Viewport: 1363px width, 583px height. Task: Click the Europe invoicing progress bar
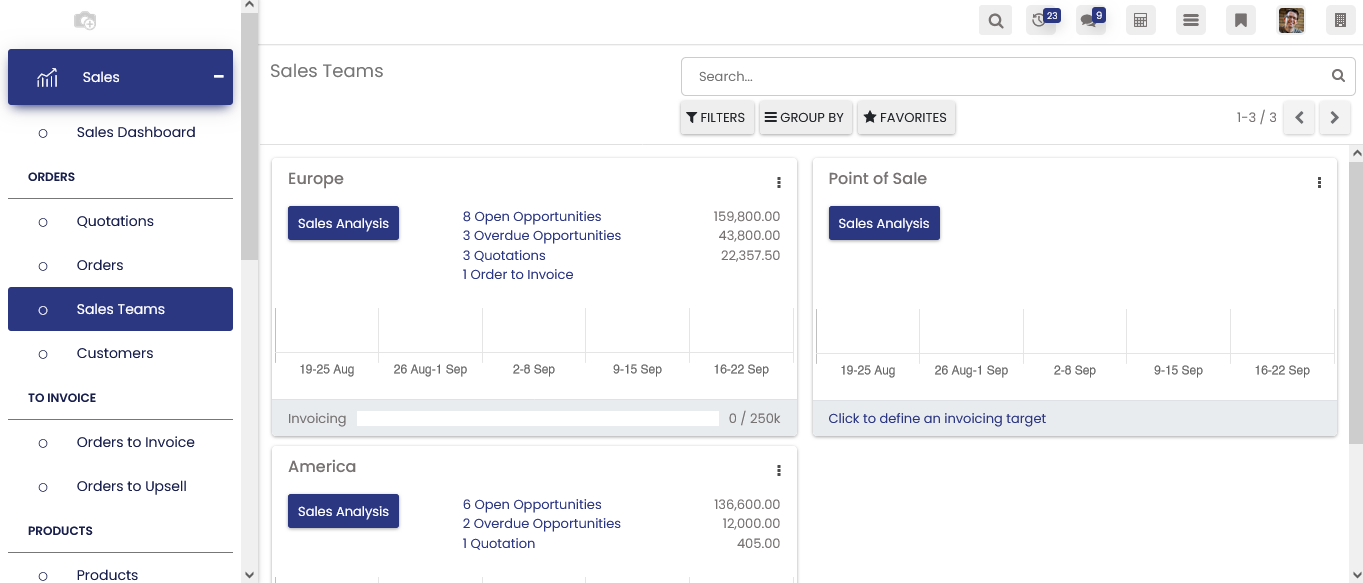537,419
